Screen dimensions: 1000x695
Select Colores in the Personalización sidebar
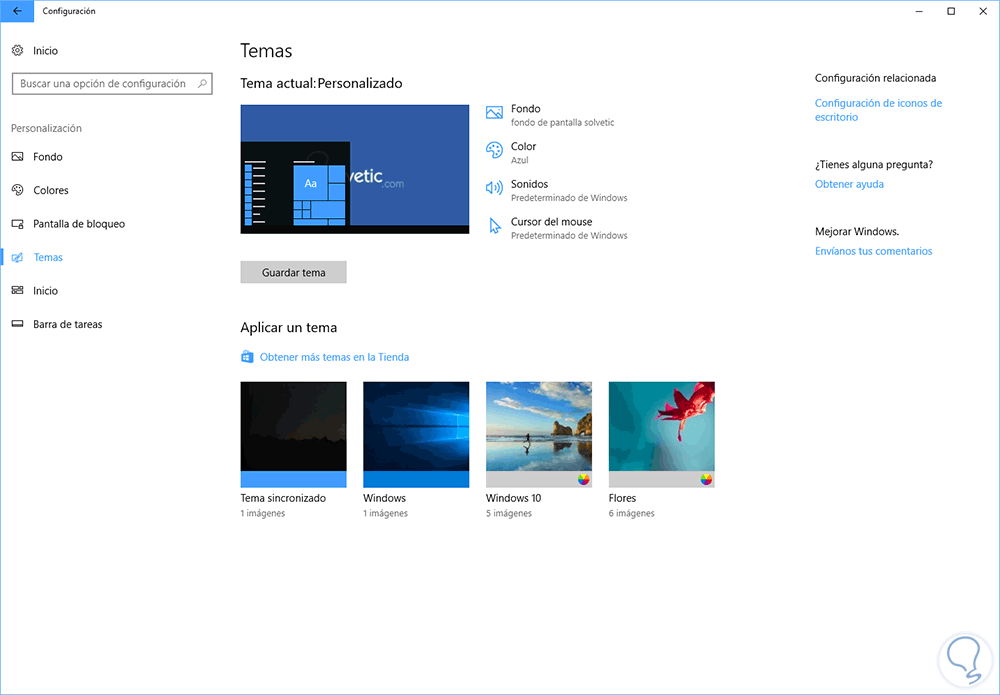tap(51, 190)
